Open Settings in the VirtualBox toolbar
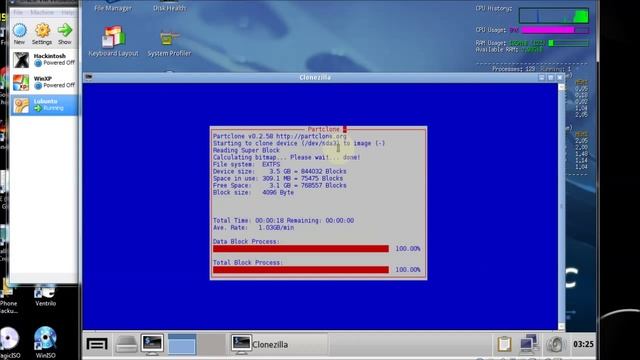 (42, 34)
